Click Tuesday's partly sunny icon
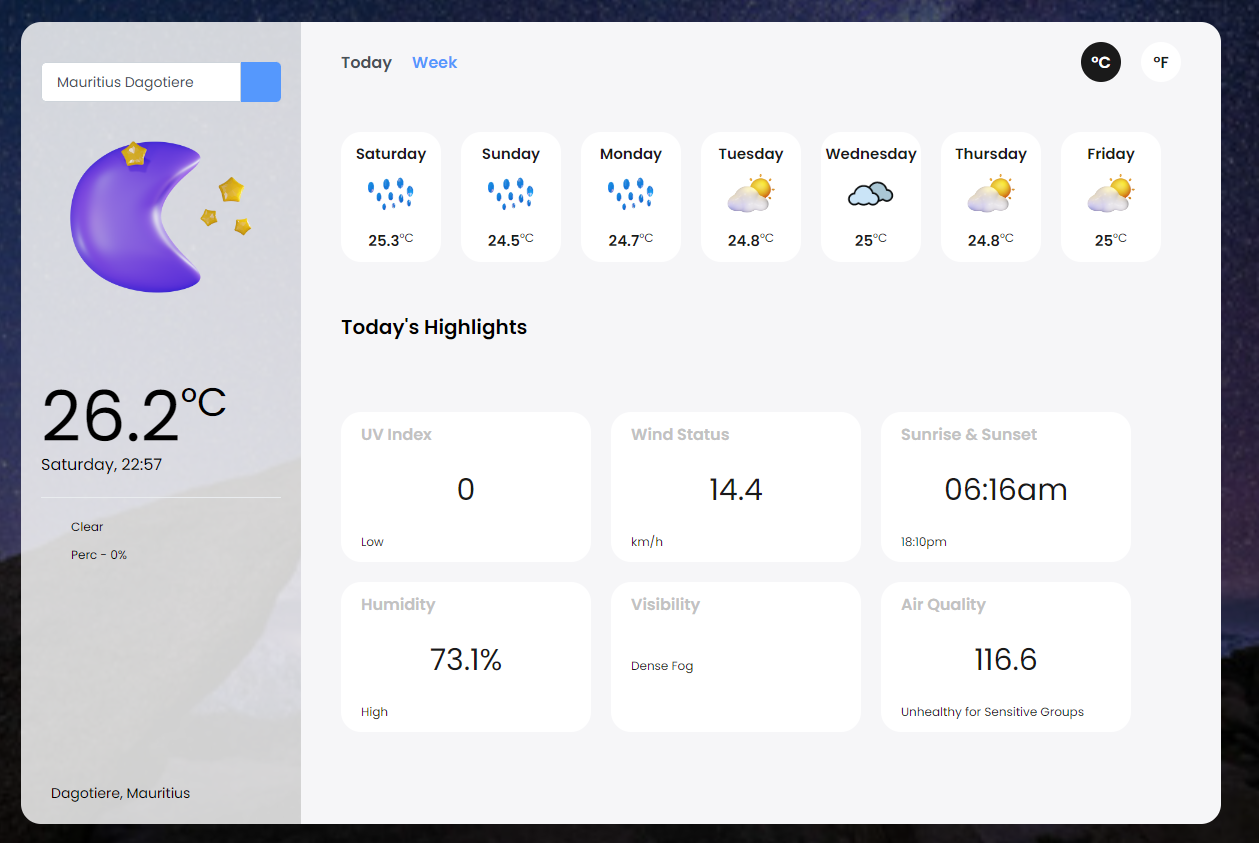Viewport: 1259px width, 843px height. point(750,194)
